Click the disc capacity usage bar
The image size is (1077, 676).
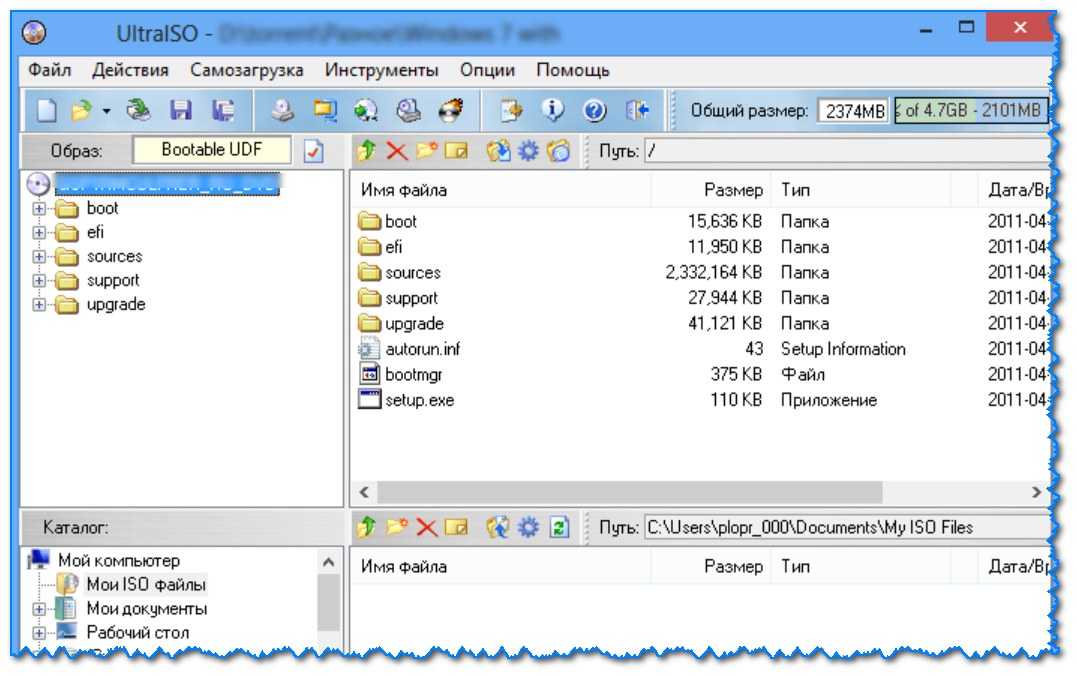click(968, 111)
